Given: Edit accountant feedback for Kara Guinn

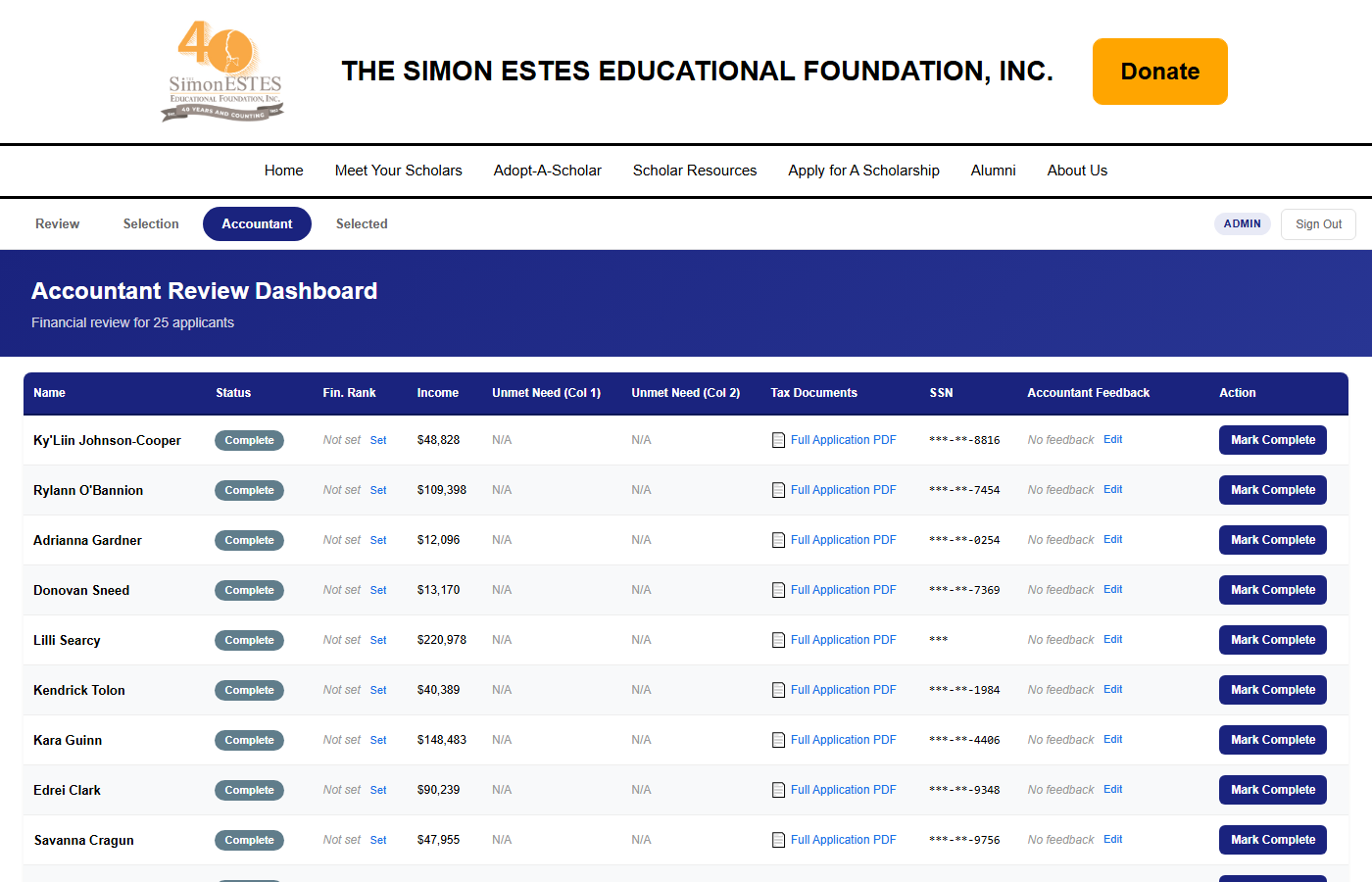Looking at the screenshot, I should pos(1112,740).
